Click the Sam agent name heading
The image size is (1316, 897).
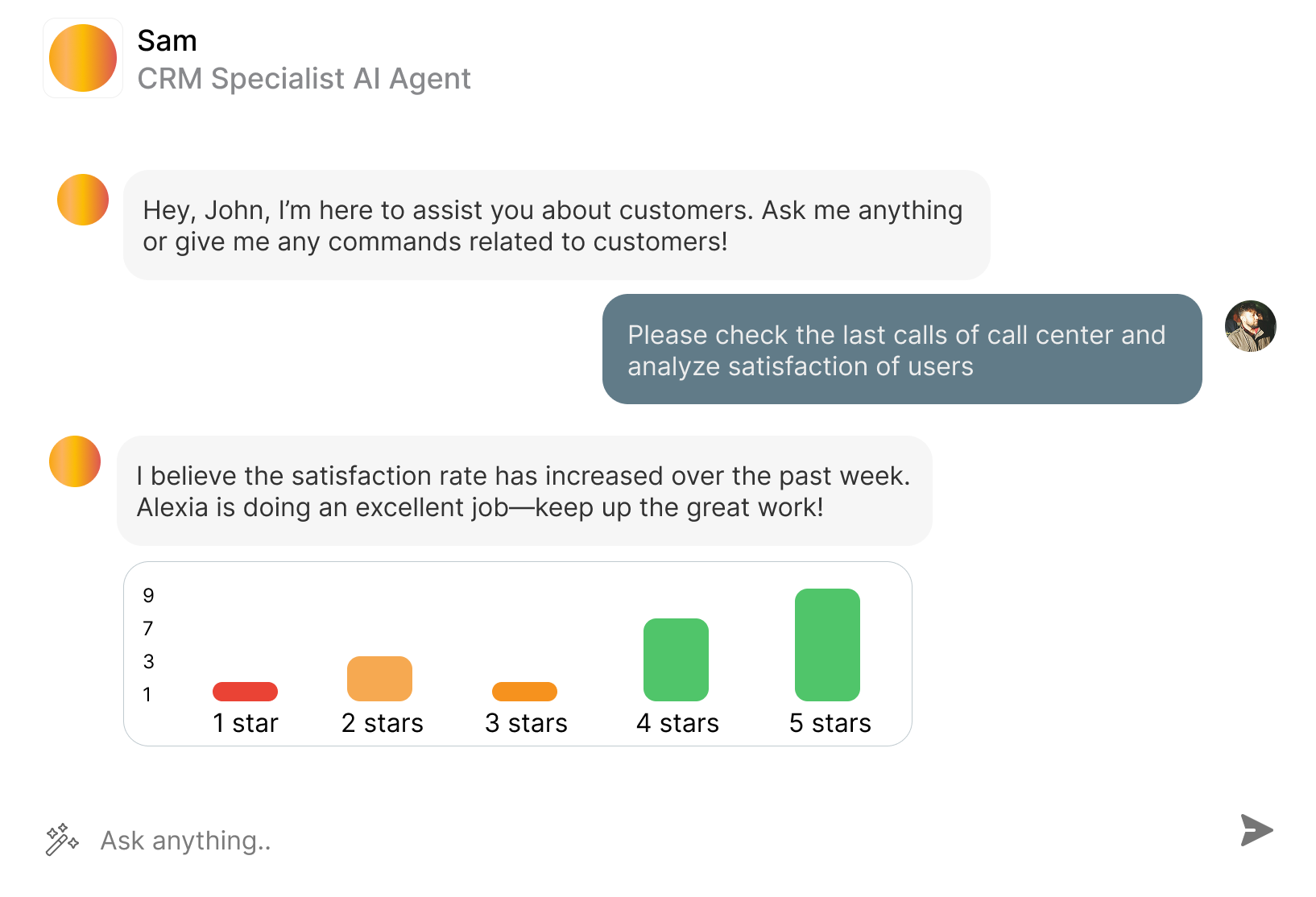[x=167, y=40]
